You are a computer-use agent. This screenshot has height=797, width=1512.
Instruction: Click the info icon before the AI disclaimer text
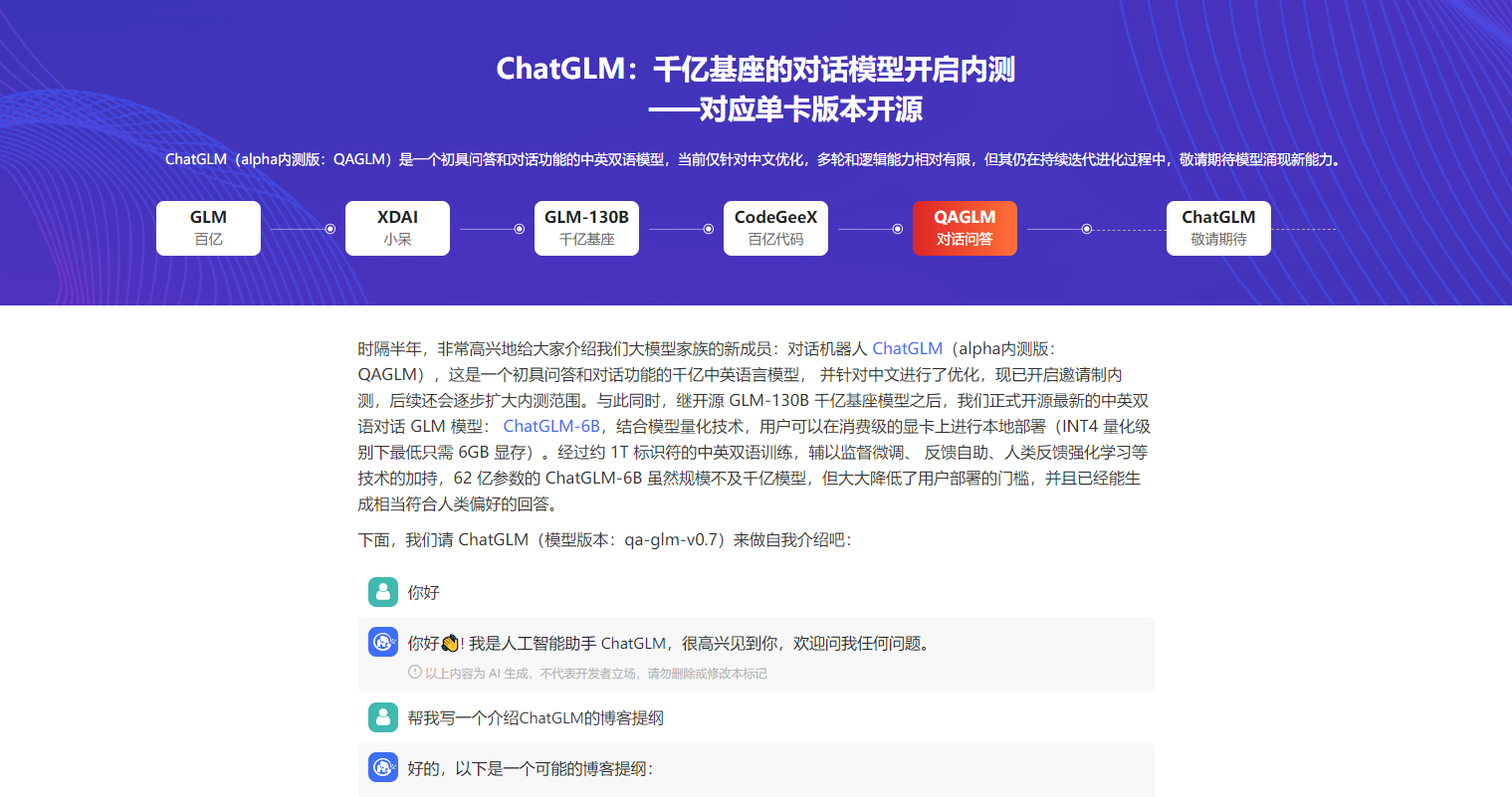414,673
